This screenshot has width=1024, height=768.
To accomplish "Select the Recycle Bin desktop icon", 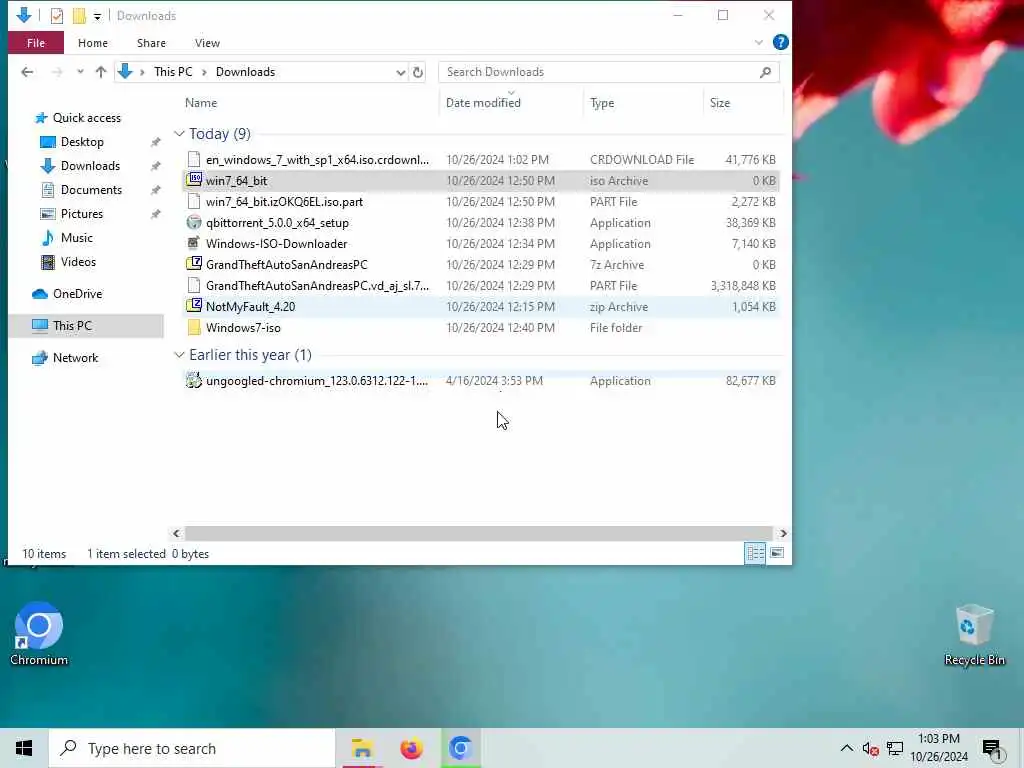I will tap(974, 634).
